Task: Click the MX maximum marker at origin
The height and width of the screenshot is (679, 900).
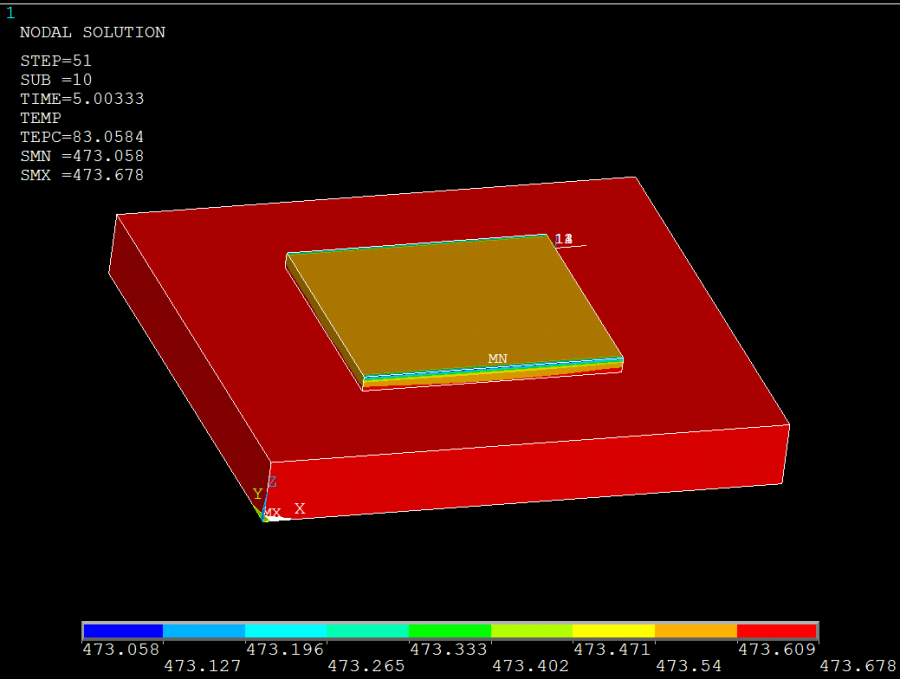Action: tap(272, 513)
